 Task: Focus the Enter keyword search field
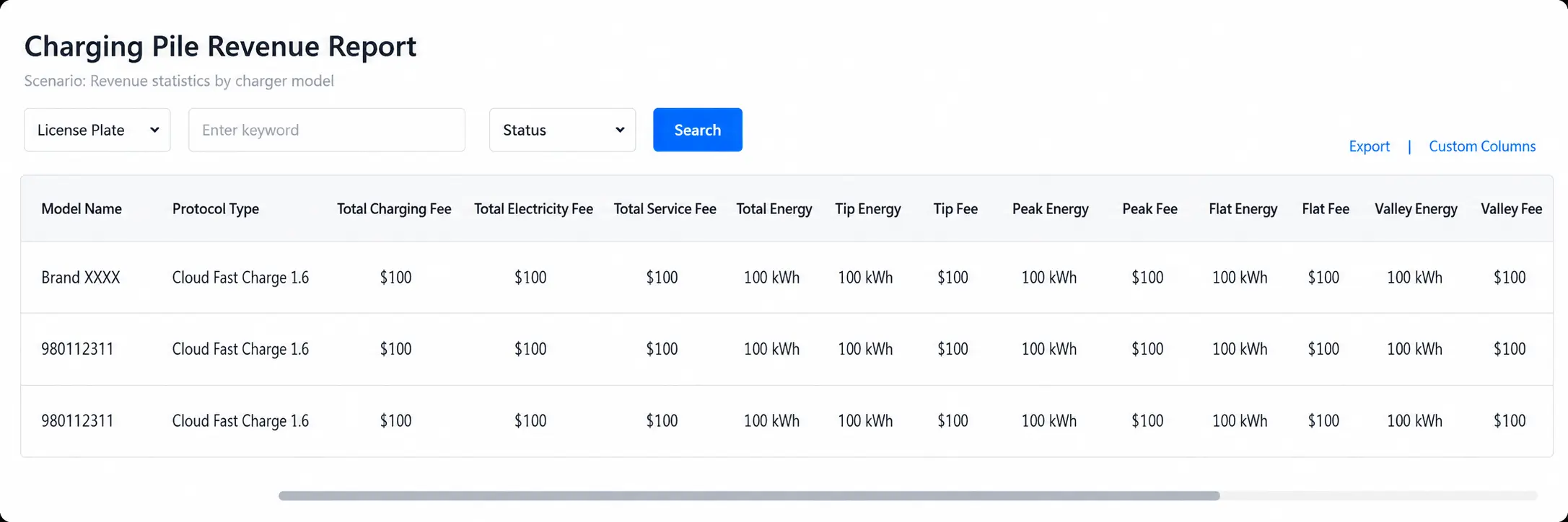pos(327,130)
